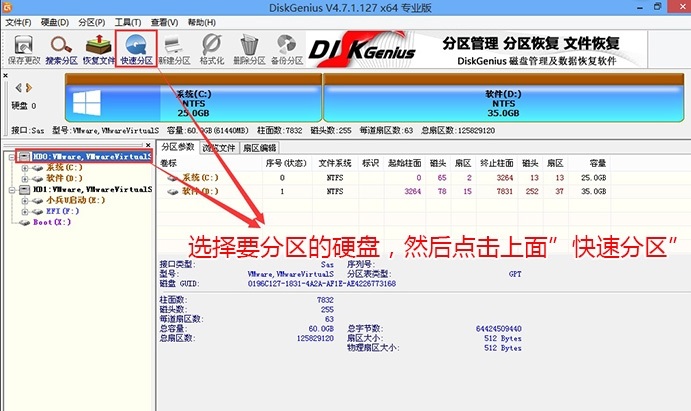691x411 pixels.
Task: Click the 标识 column header
Action: tap(371, 163)
